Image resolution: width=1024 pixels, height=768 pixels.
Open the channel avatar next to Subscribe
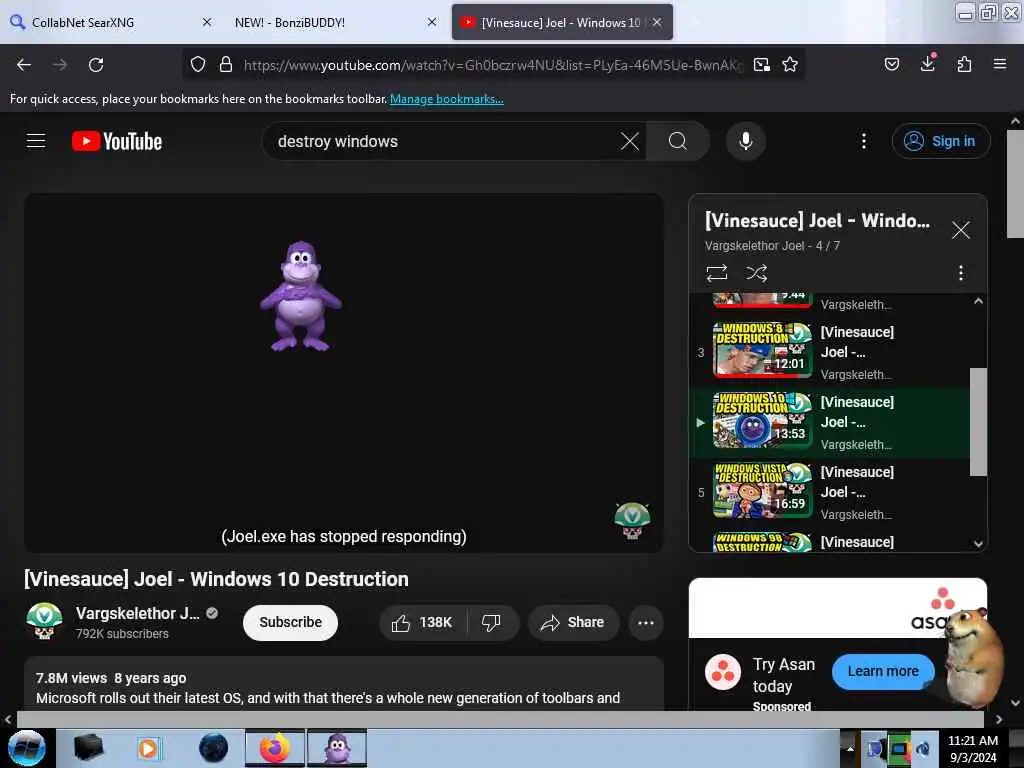tap(44, 620)
